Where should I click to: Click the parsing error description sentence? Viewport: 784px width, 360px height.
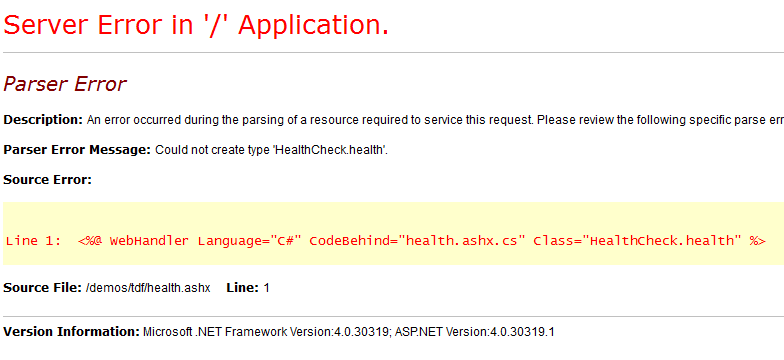[435, 120]
